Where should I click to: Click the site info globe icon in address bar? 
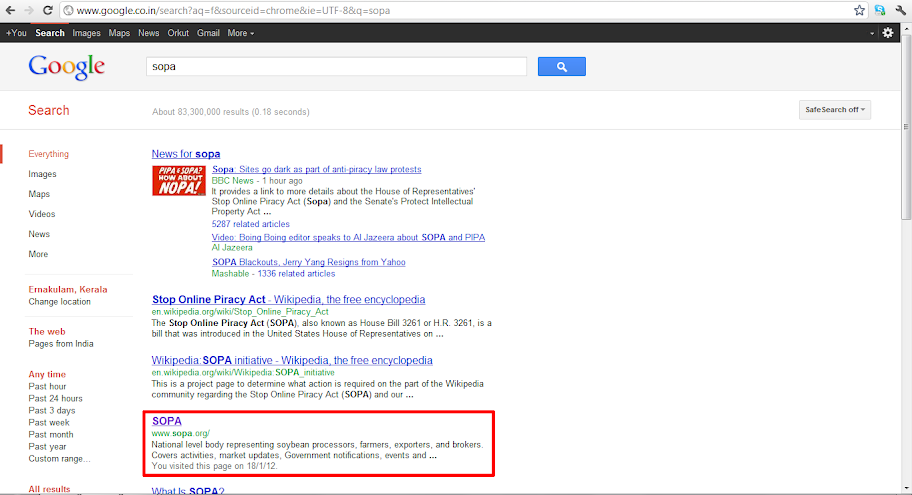pyautogui.click(x=69, y=10)
